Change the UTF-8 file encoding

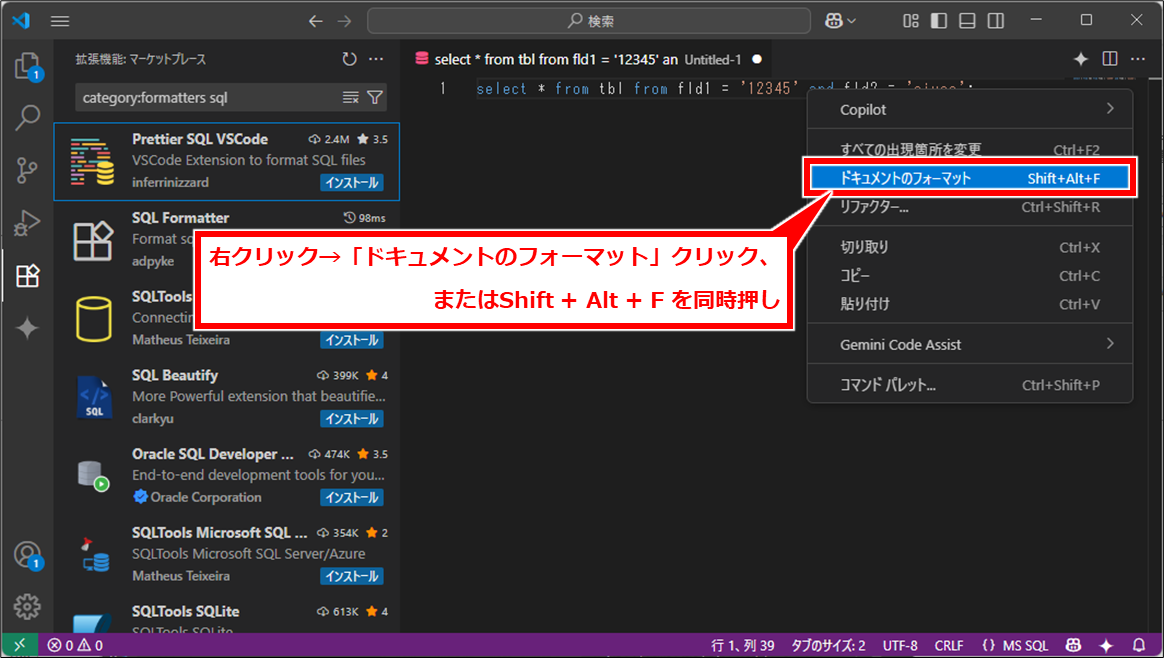(x=900, y=645)
